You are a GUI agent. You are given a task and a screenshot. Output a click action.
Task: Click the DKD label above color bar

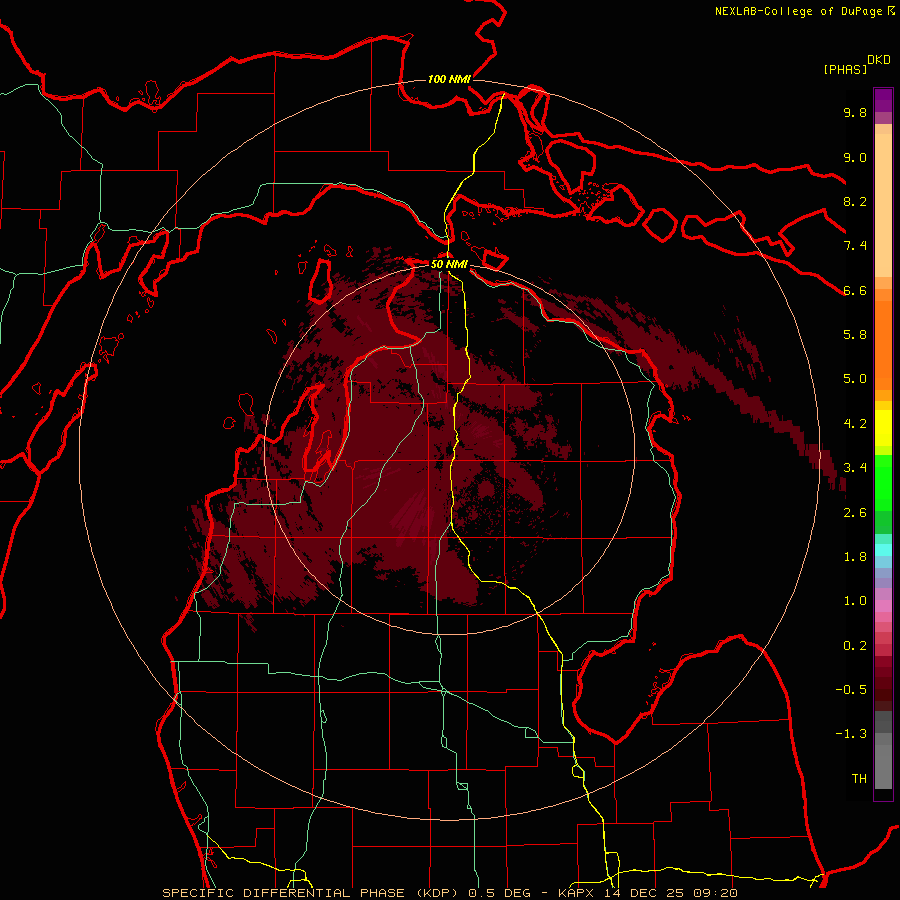click(879, 60)
